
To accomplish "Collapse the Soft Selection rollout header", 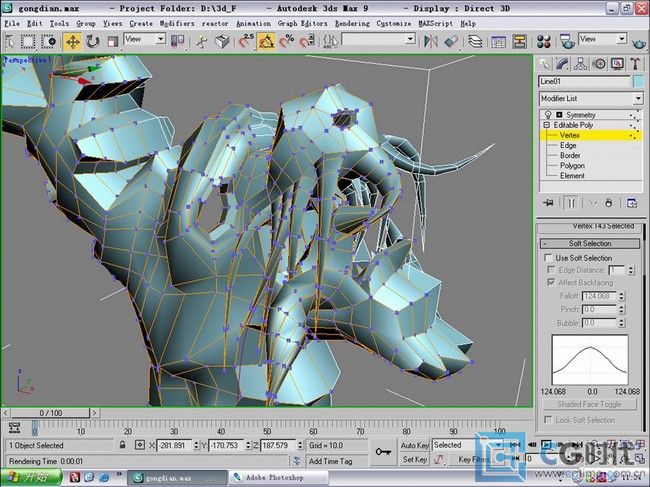I will (589, 243).
